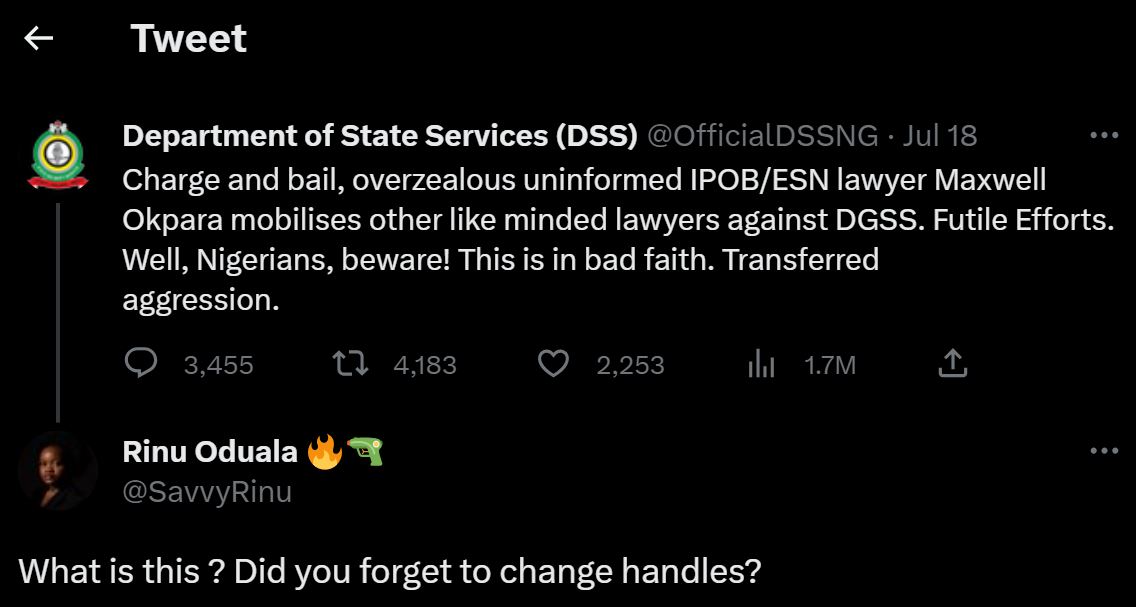This screenshot has height=607, width=1136.
Task: Visit the @OfficialDSSNG handle
Action: [x=763, y=136]
